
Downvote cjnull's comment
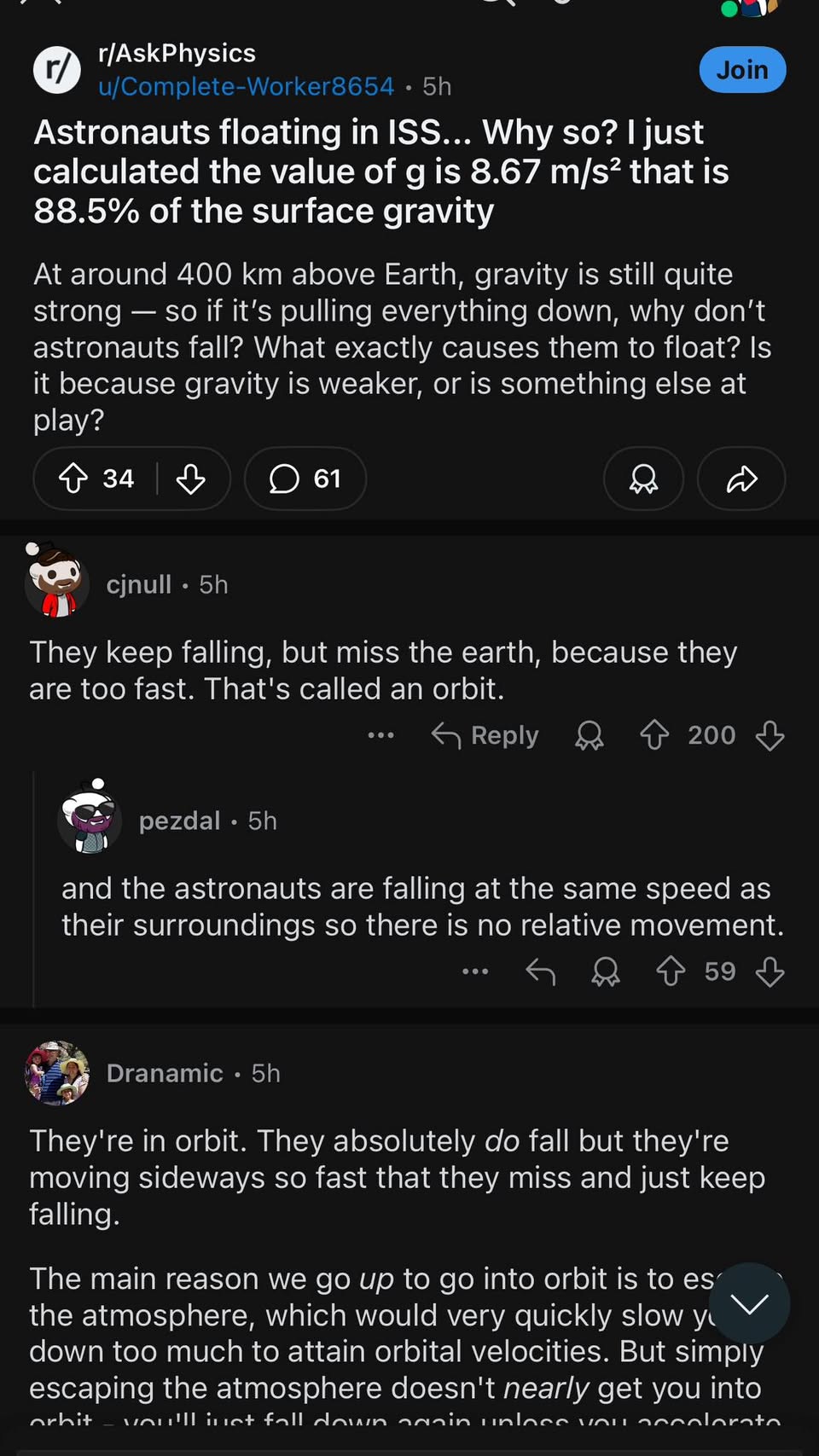click(770, 735)
